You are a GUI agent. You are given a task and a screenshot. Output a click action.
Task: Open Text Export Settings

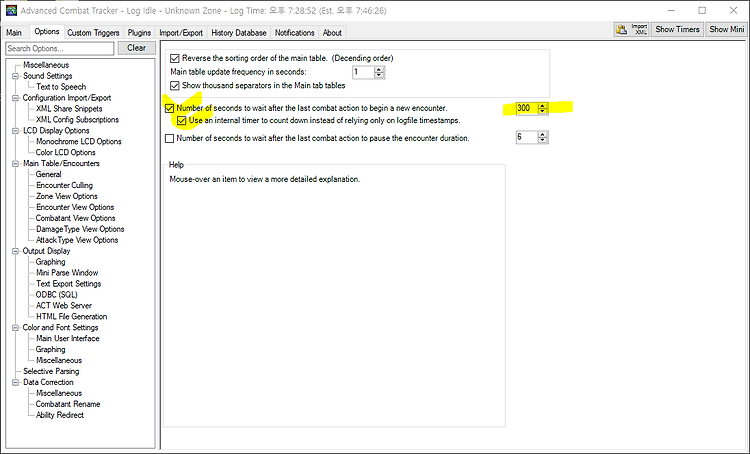[69, 284]
